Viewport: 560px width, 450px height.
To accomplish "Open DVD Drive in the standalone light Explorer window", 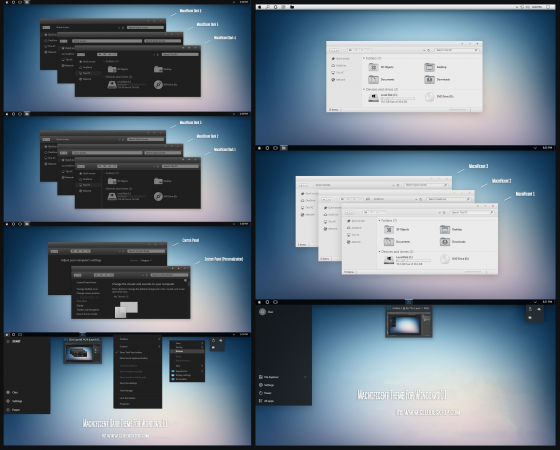I will [x=439, y=97].
